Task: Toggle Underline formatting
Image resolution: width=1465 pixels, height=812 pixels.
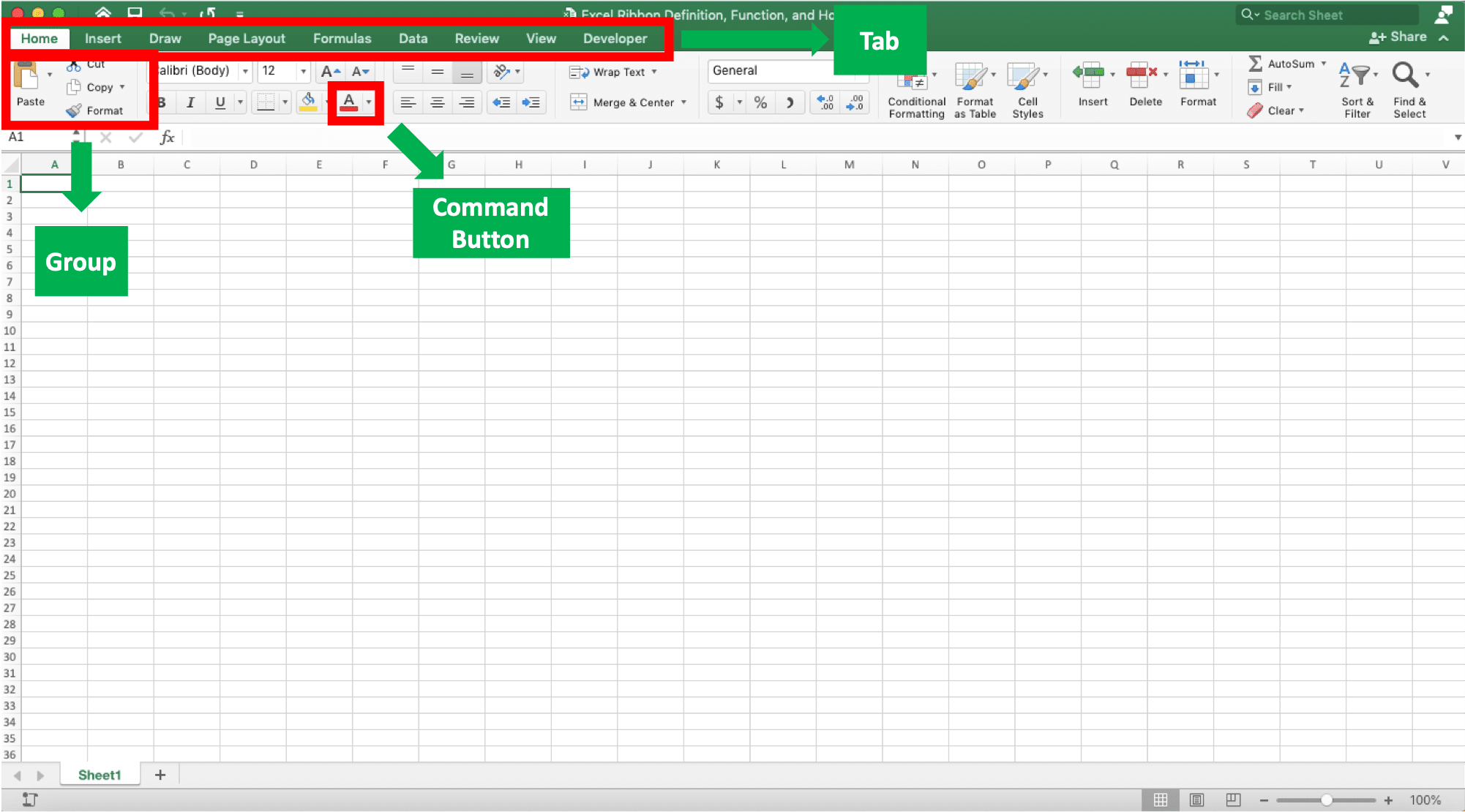Action: pyautogui.click(x=220, y=102)
